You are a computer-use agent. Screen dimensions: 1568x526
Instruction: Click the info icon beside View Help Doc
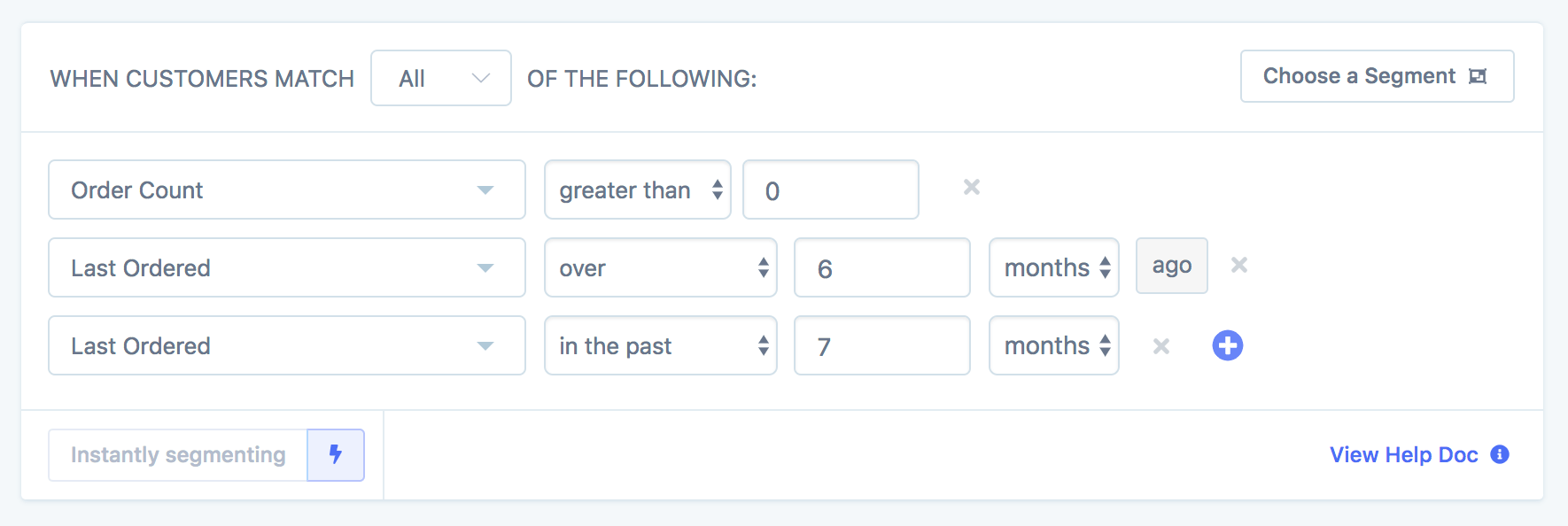[1500, 454]
